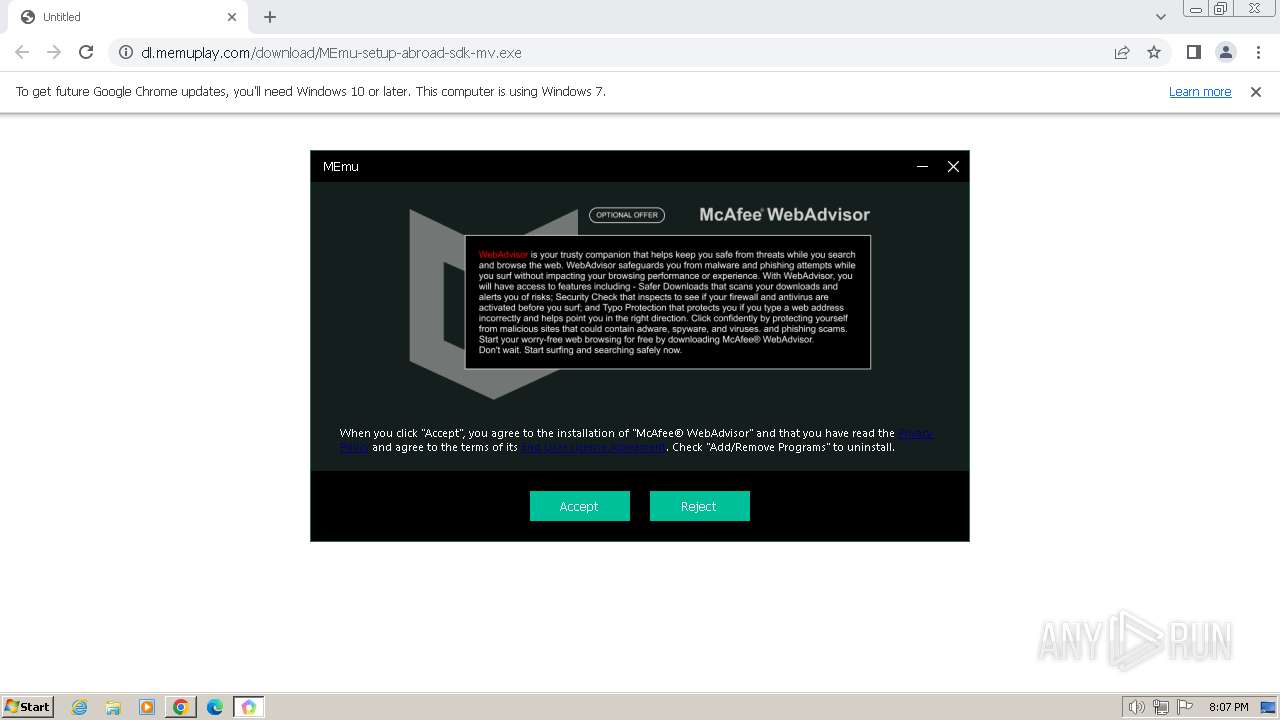Click the McAfee WebAdvisor heading
The image size is (1280, 720).
784,214
